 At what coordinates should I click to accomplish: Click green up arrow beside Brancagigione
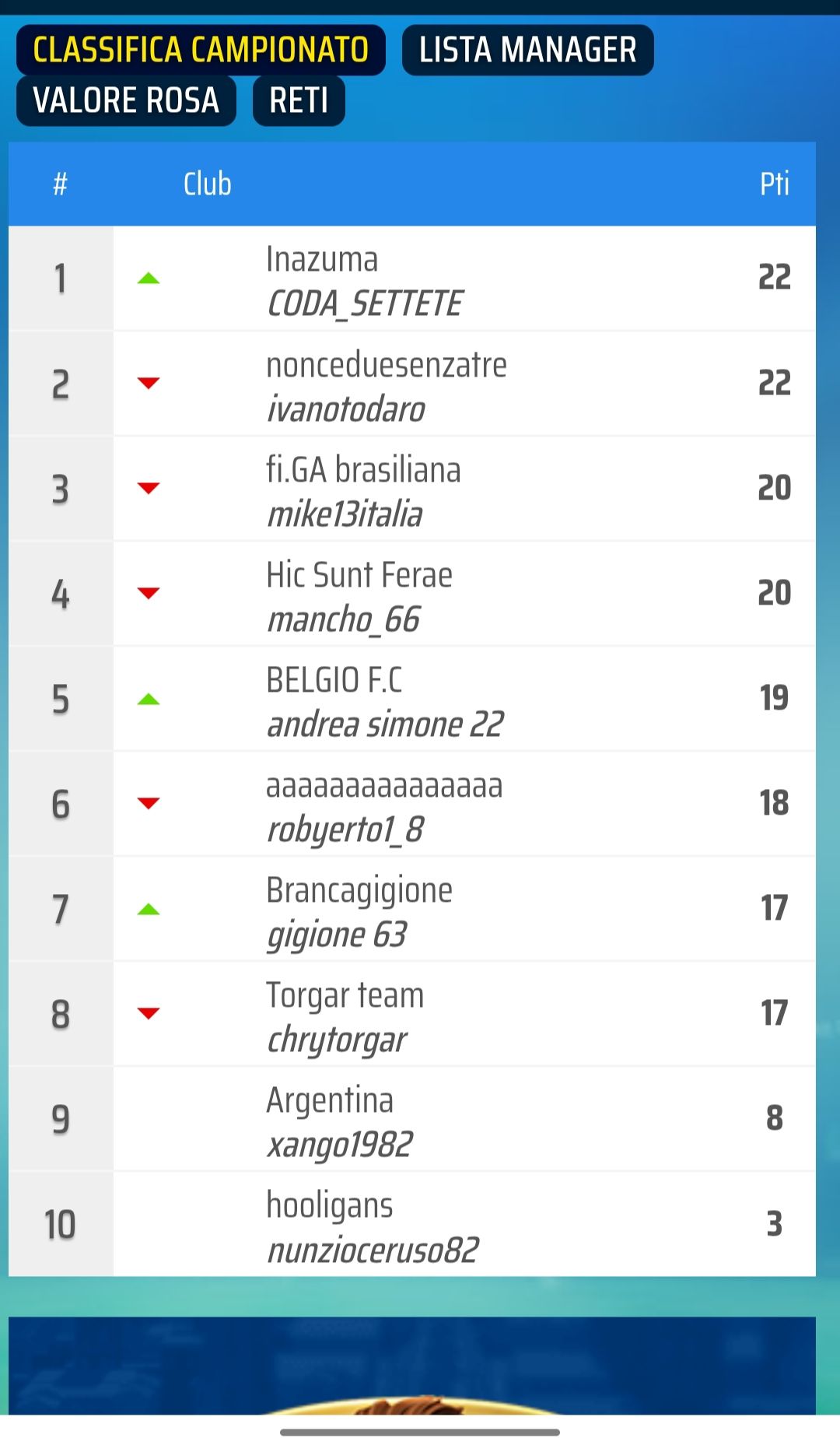[148, 909]
